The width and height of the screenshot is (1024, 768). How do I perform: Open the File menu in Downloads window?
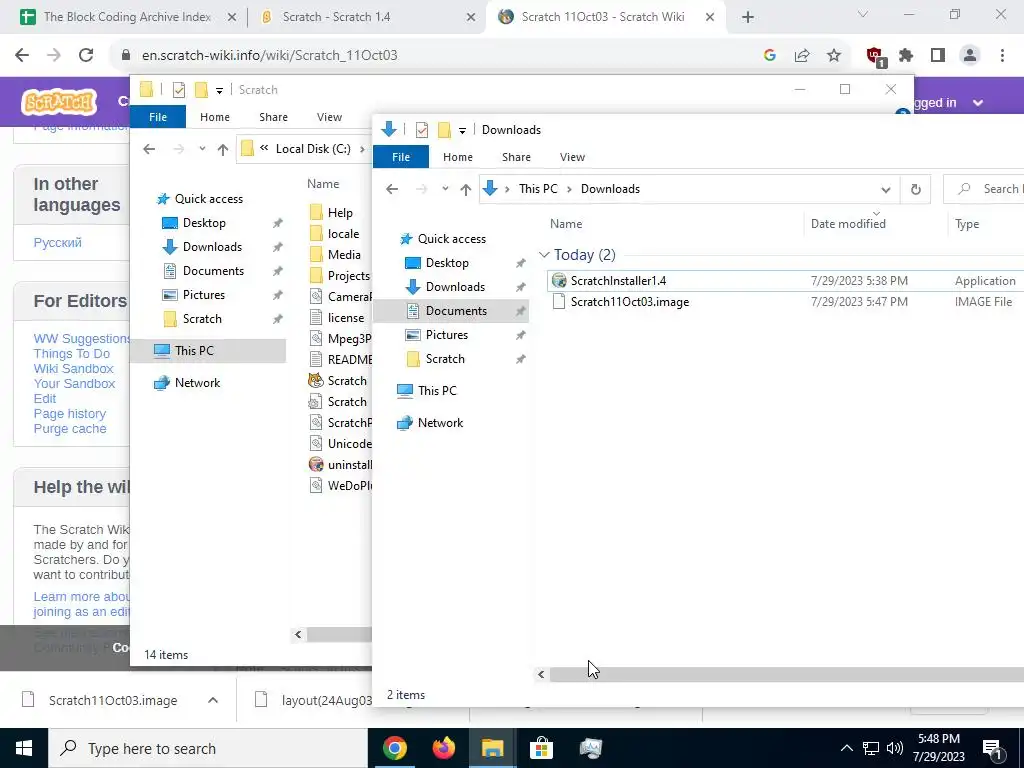pyautogui.click(x=401, y=157)
